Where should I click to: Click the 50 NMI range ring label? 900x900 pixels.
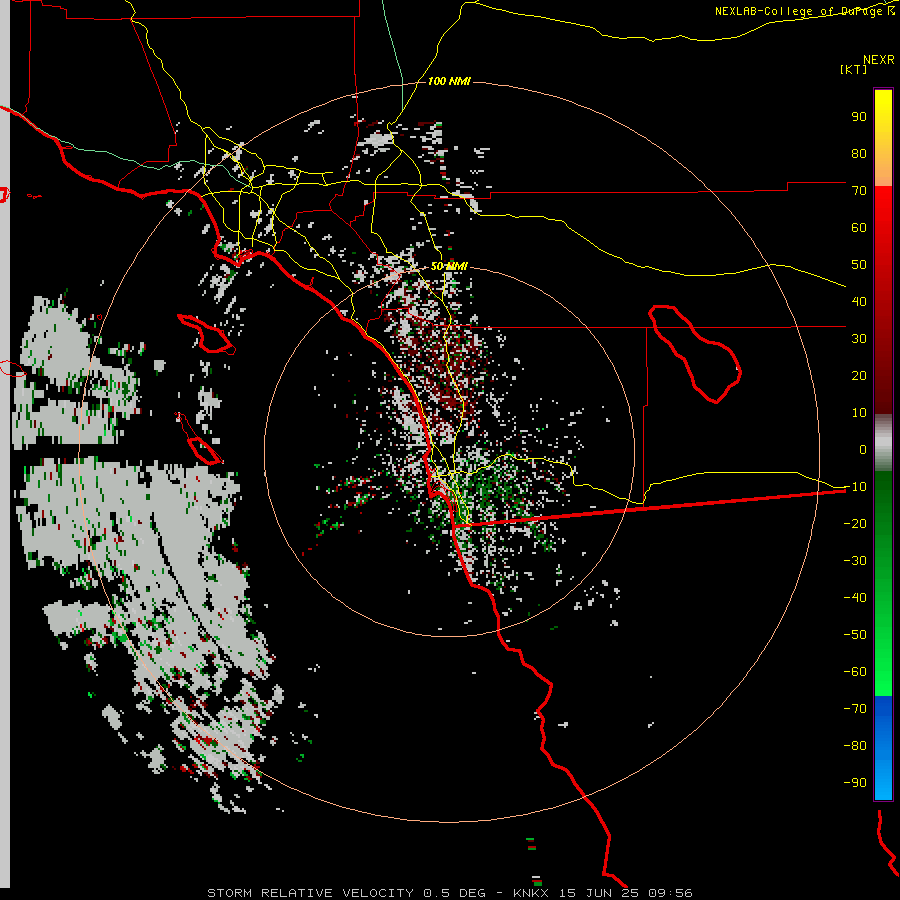click(x=449, y=266)
